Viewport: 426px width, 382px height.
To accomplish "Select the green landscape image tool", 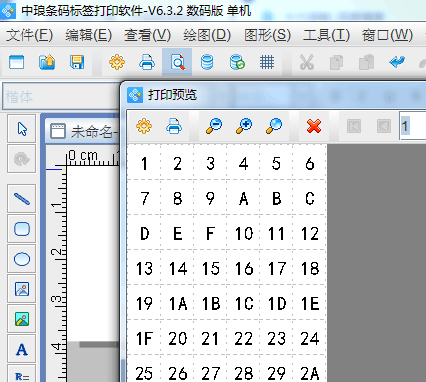I will 22,319.
